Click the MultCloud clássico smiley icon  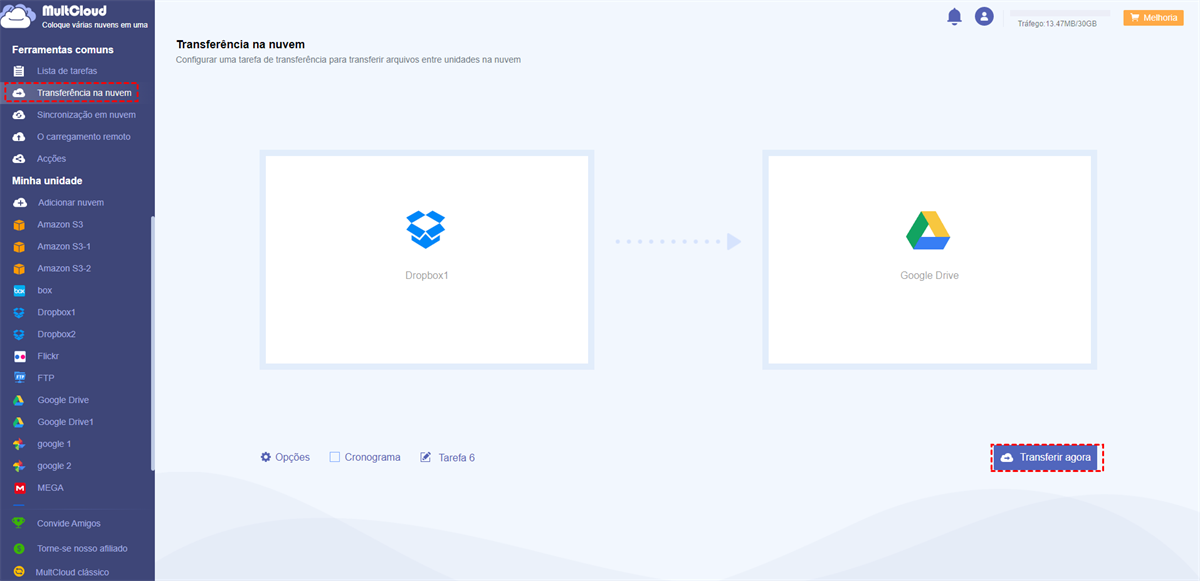point(19,573)
